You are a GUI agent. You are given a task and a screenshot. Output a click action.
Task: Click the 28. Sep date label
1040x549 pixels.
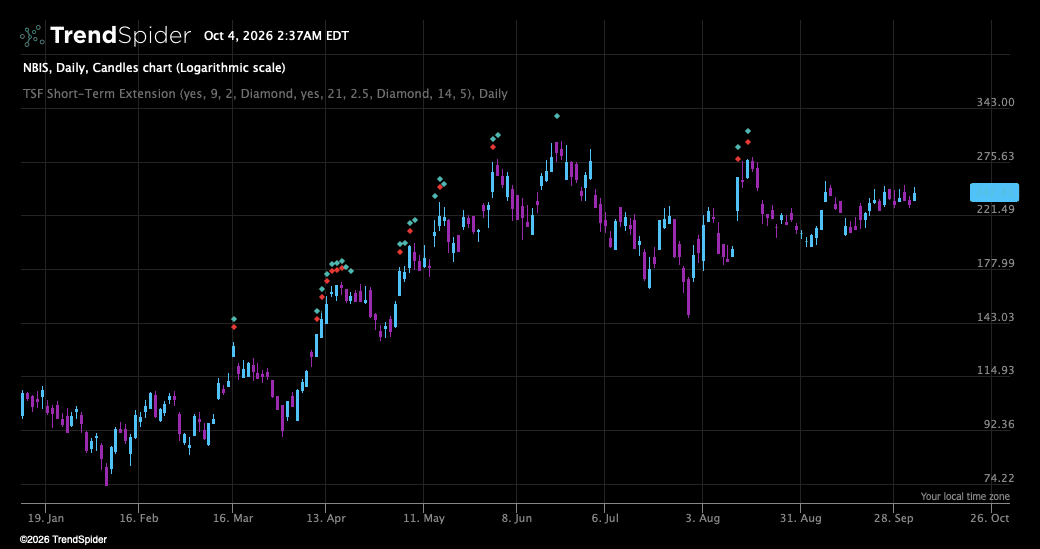pos(893,518)
